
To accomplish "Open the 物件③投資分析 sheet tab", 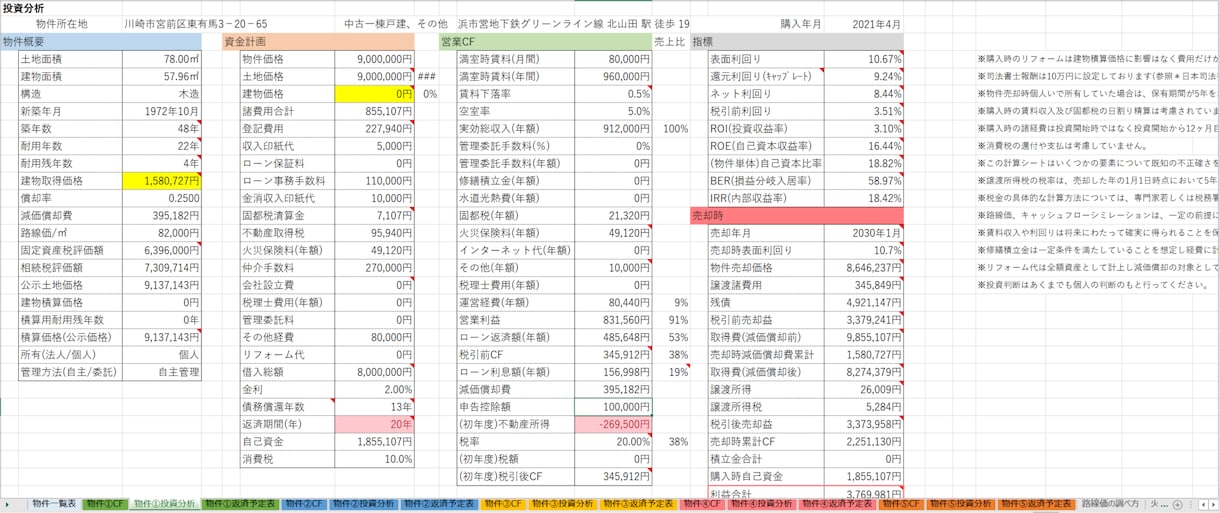I will [561, 504].
